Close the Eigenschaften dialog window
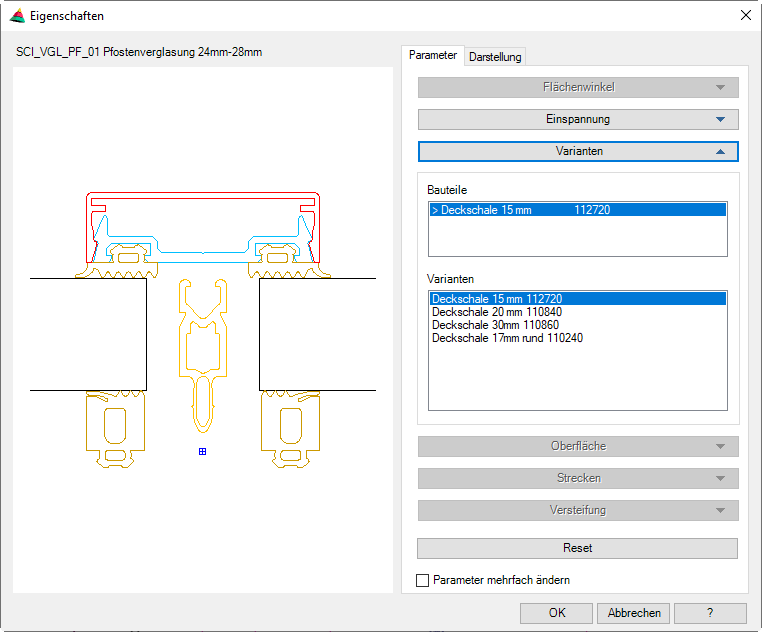This screenshot has height=632, width=762. tap(745, 16)
